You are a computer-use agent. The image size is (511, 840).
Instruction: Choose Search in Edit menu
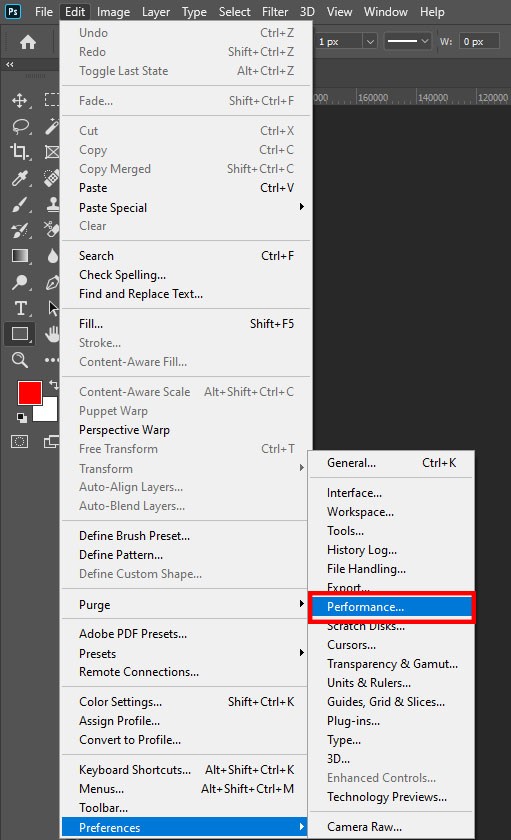coord(186,256)
